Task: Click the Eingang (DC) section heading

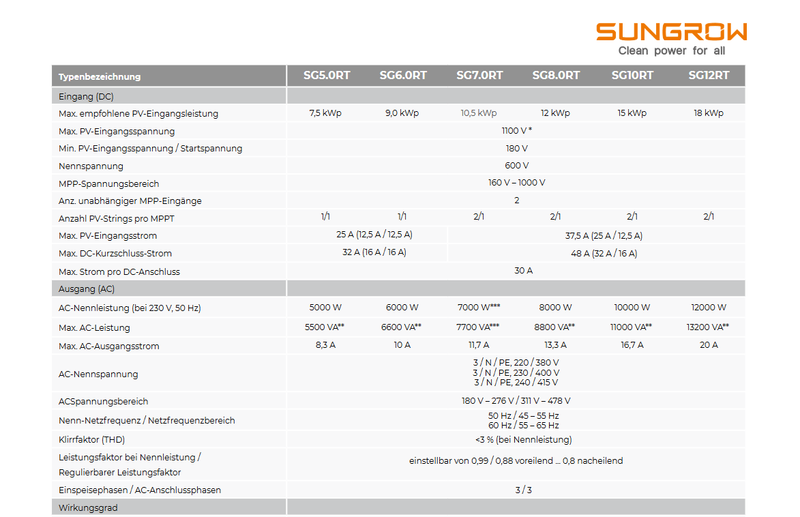Action: pyautogui.click(x=85, y=96)
